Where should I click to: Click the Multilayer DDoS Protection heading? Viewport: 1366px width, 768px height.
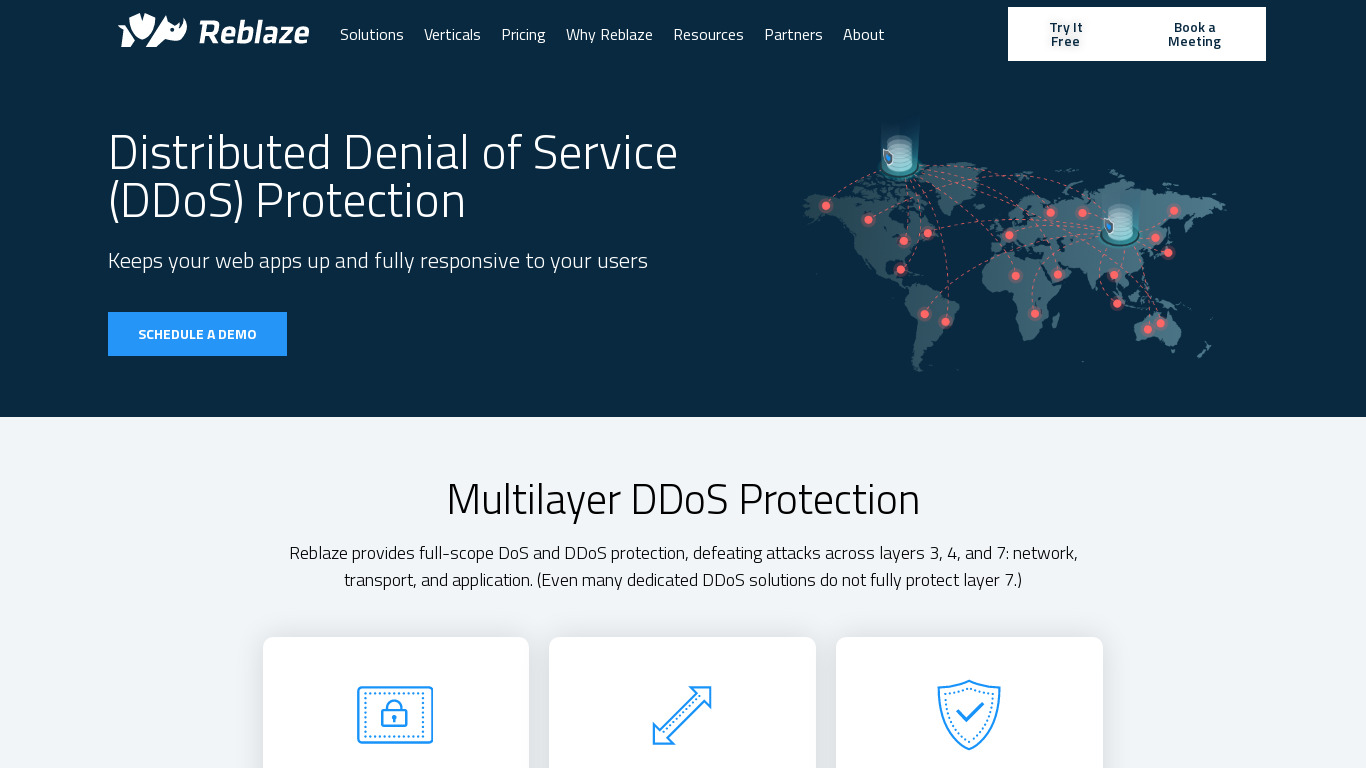click(683, 499)
